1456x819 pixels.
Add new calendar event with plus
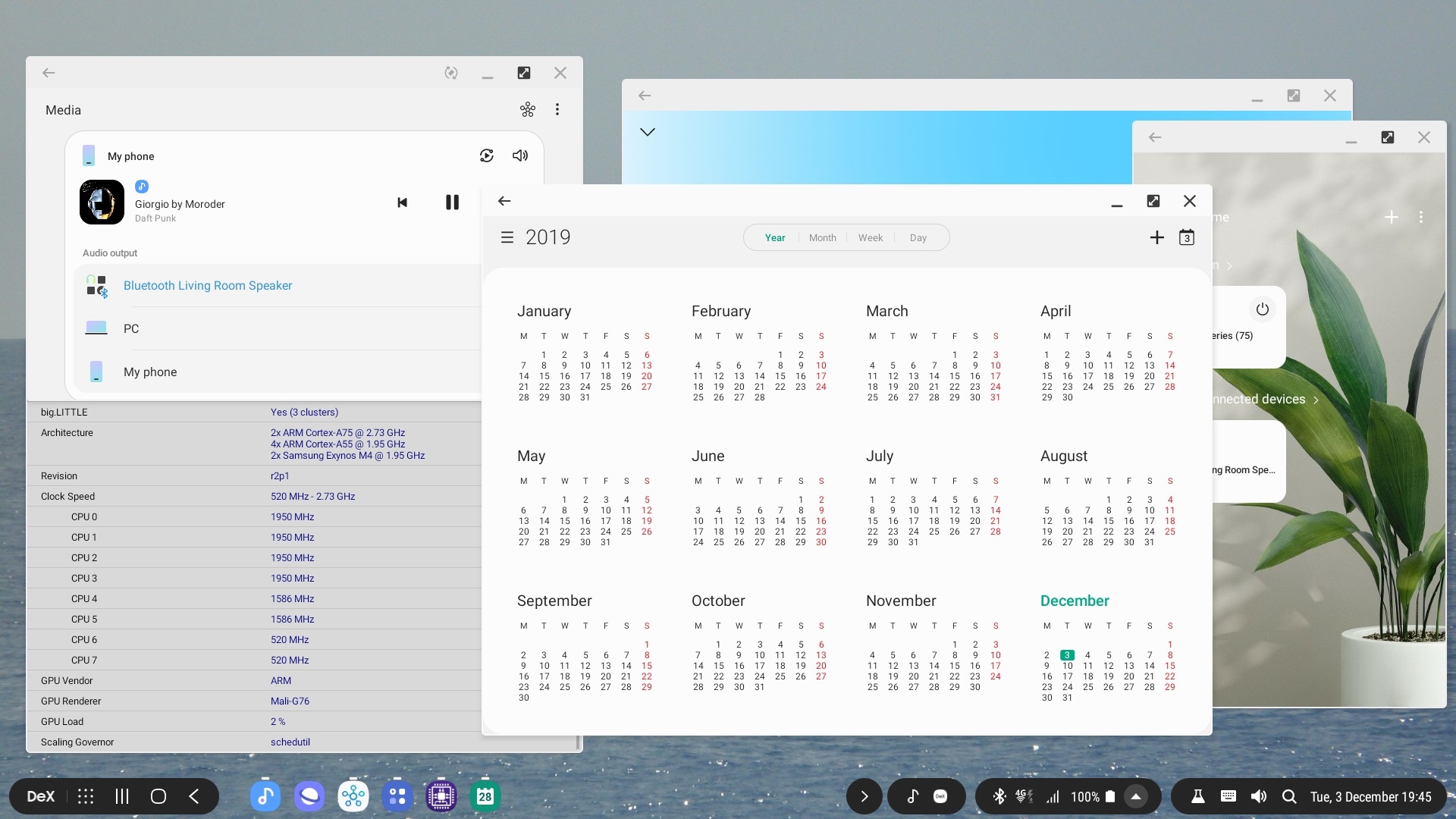1156,237
